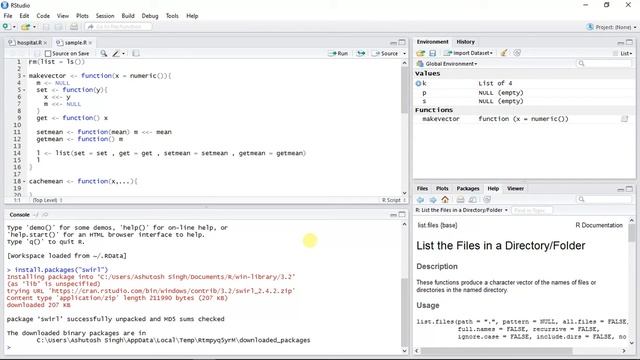Collapse cachemean fold arrow on line 18

(24, 181)
